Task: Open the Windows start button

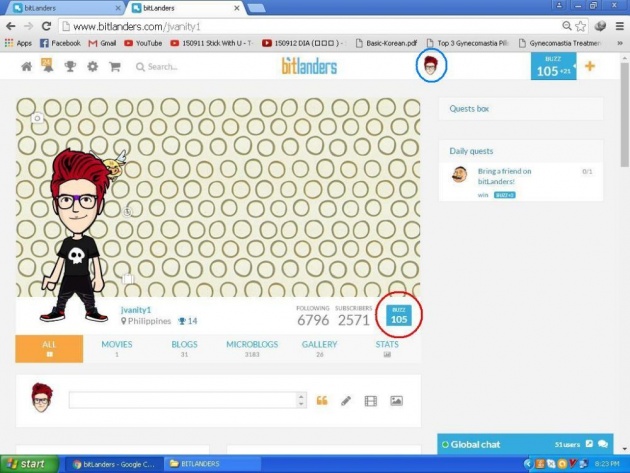Action: [29, 464]
